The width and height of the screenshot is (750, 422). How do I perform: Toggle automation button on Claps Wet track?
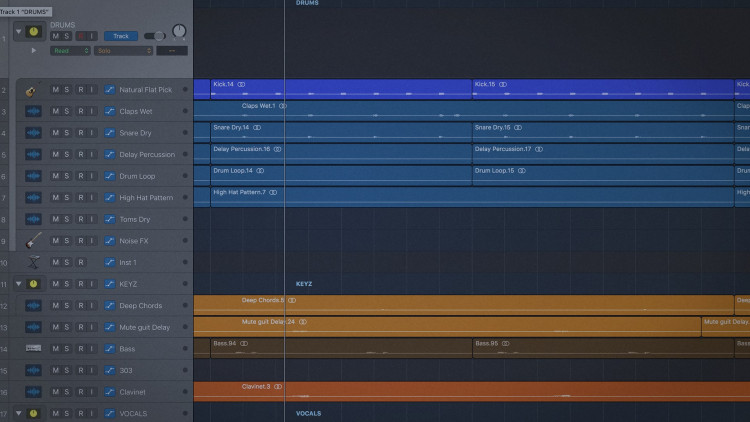[110, 111]
